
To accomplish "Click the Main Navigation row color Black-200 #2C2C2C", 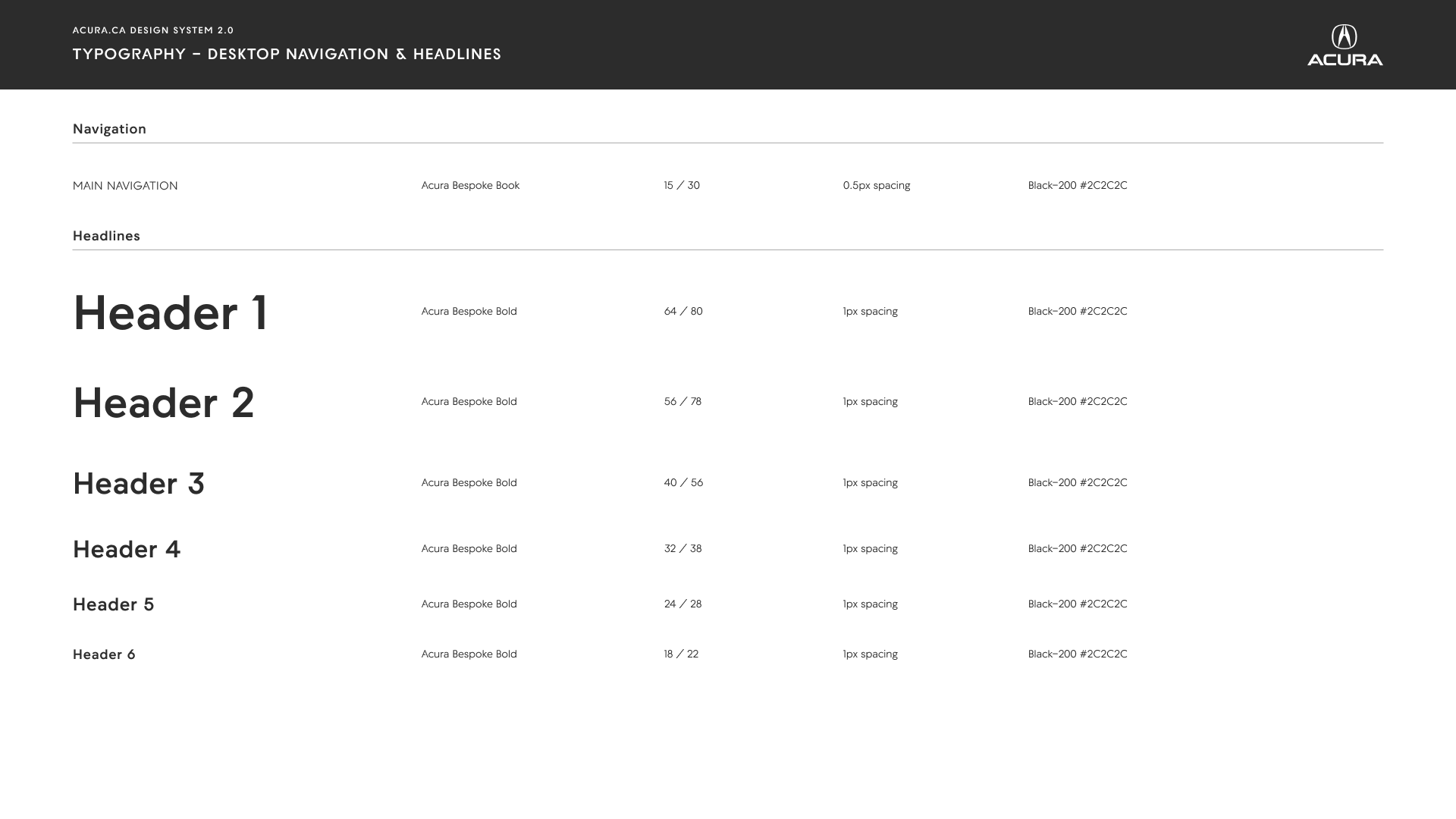I will pyautogui.click(x=1078, y=186).
